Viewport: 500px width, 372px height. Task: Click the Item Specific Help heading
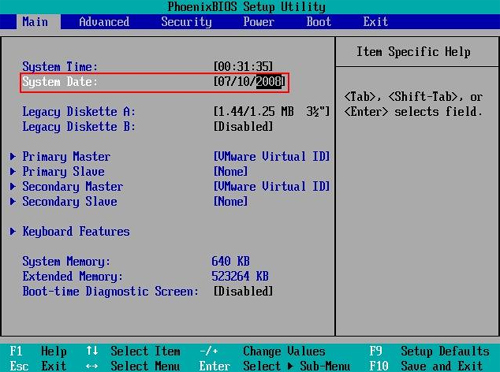[413, 52]
